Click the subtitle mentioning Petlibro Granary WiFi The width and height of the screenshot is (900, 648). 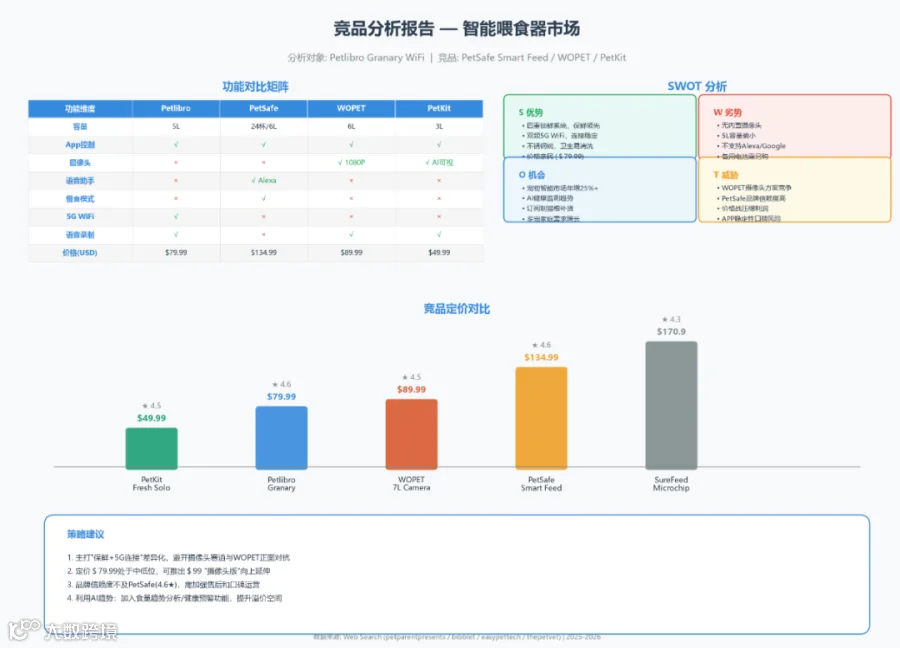coord(456,57)
